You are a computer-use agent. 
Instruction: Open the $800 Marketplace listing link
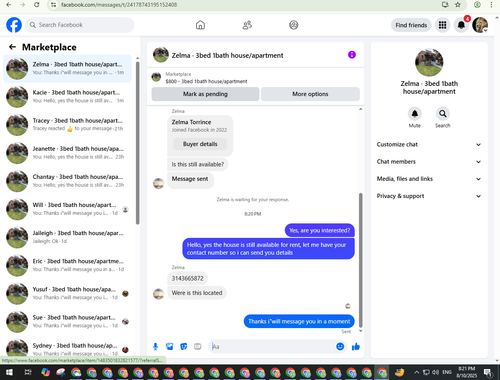click(x=206, y=81)
